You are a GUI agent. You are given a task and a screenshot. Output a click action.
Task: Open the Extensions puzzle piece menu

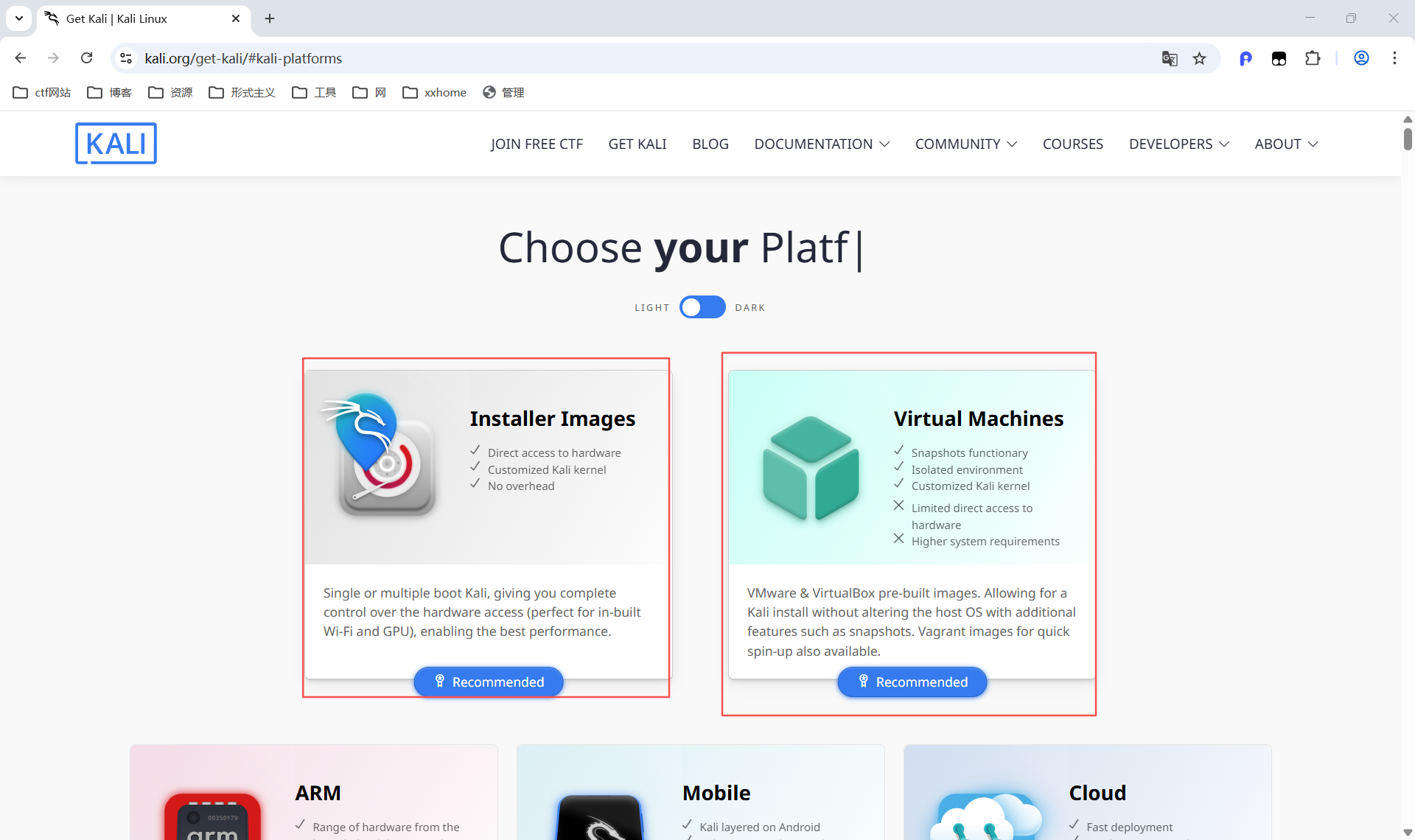point(1313,58)
